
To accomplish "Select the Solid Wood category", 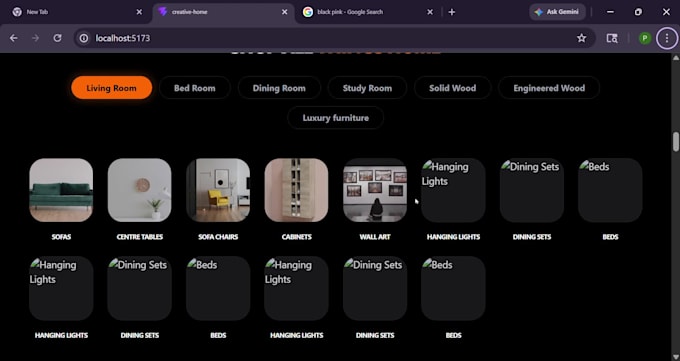I will click(452, 88).
